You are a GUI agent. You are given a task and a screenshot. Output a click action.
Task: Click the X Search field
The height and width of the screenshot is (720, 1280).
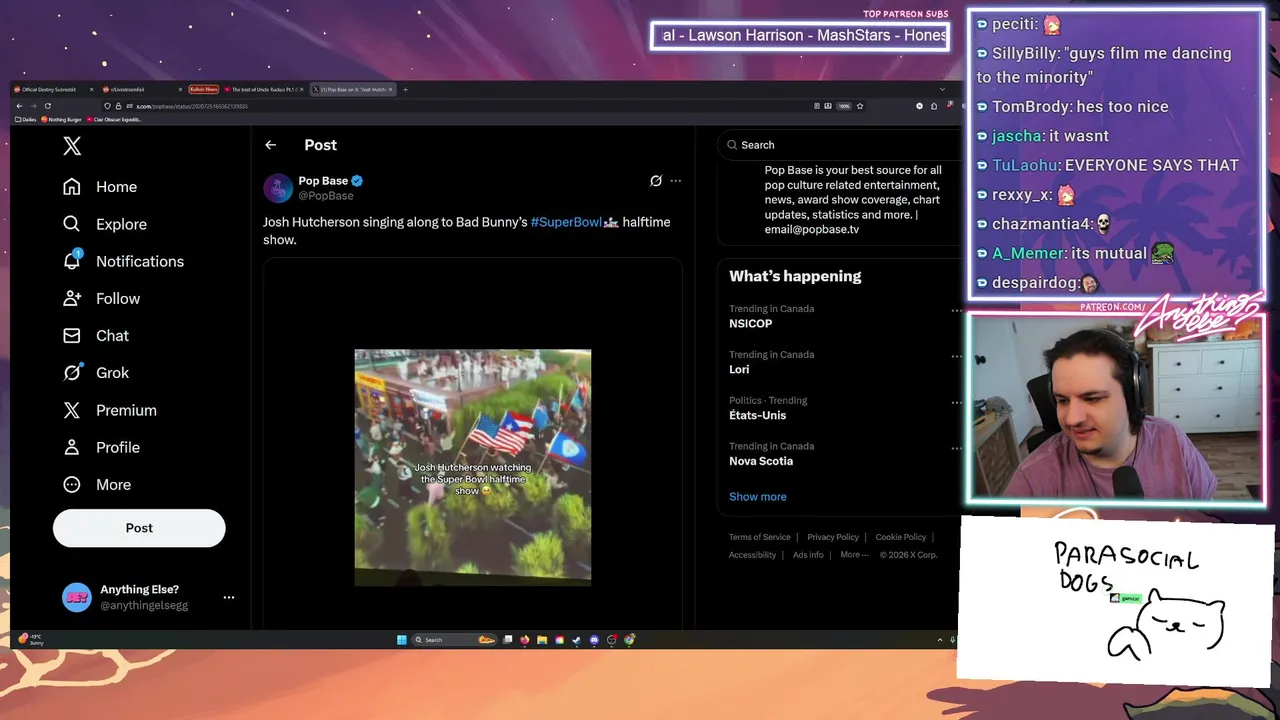click(x=840, y=145)
